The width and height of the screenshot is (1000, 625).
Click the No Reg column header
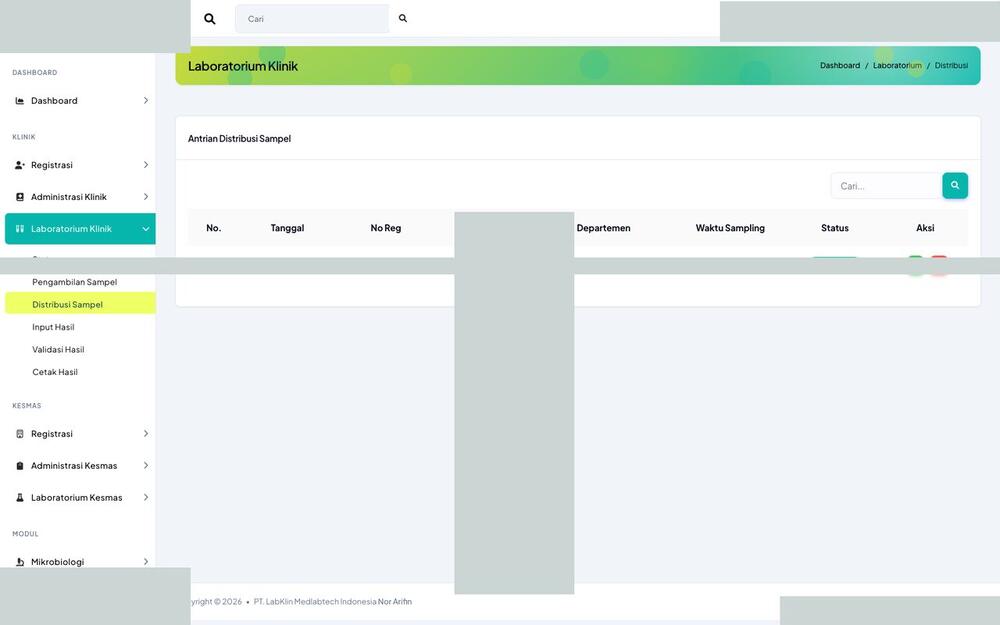pos(386,228)
